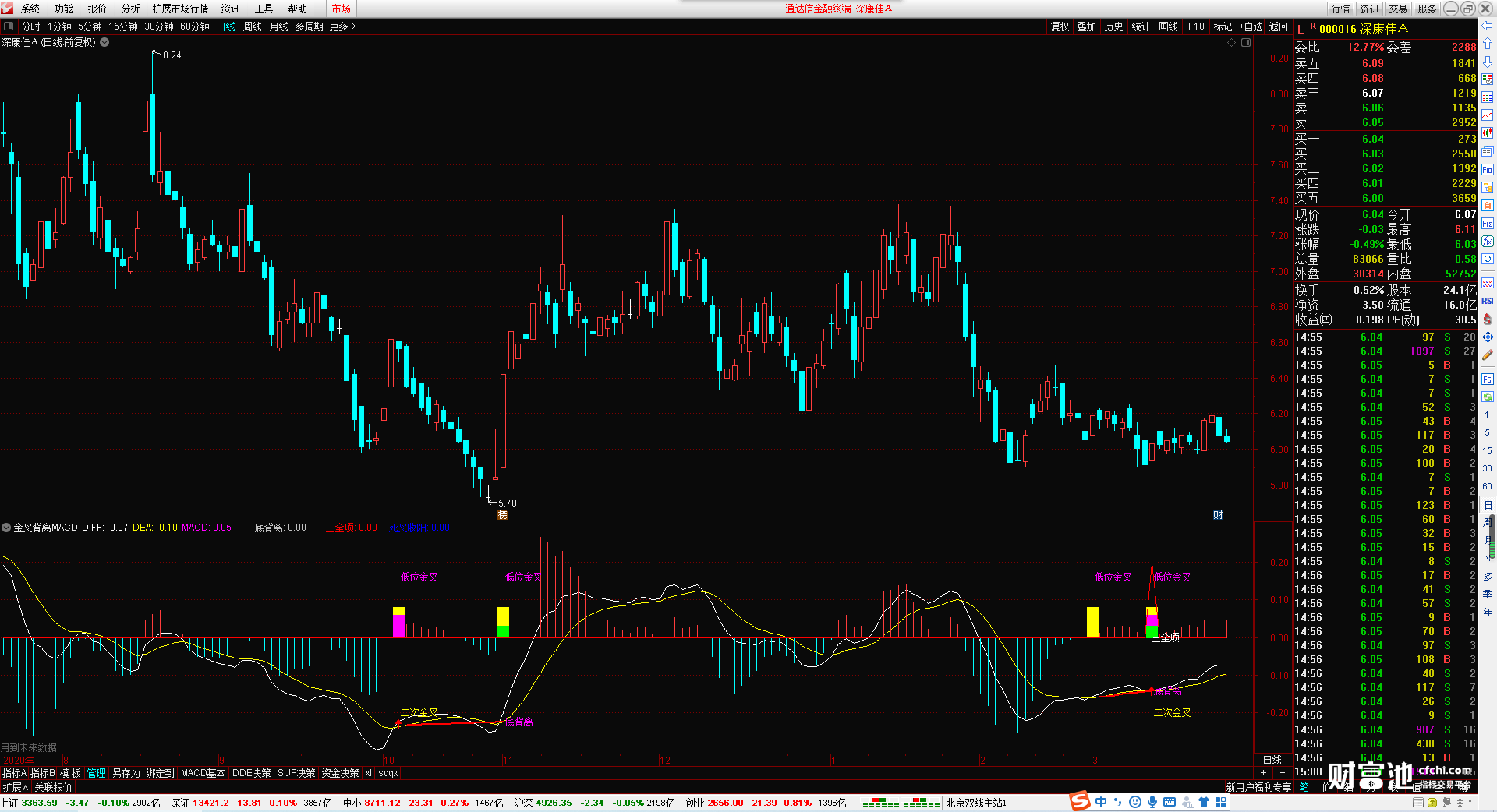Click the 交易 trading button
The height and width of the screenshot is (812, 1497).
pos(1398,9)
